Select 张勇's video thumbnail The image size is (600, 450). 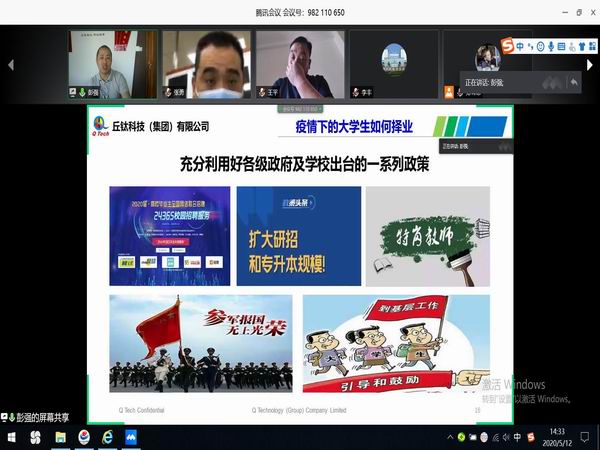[207, 64]
